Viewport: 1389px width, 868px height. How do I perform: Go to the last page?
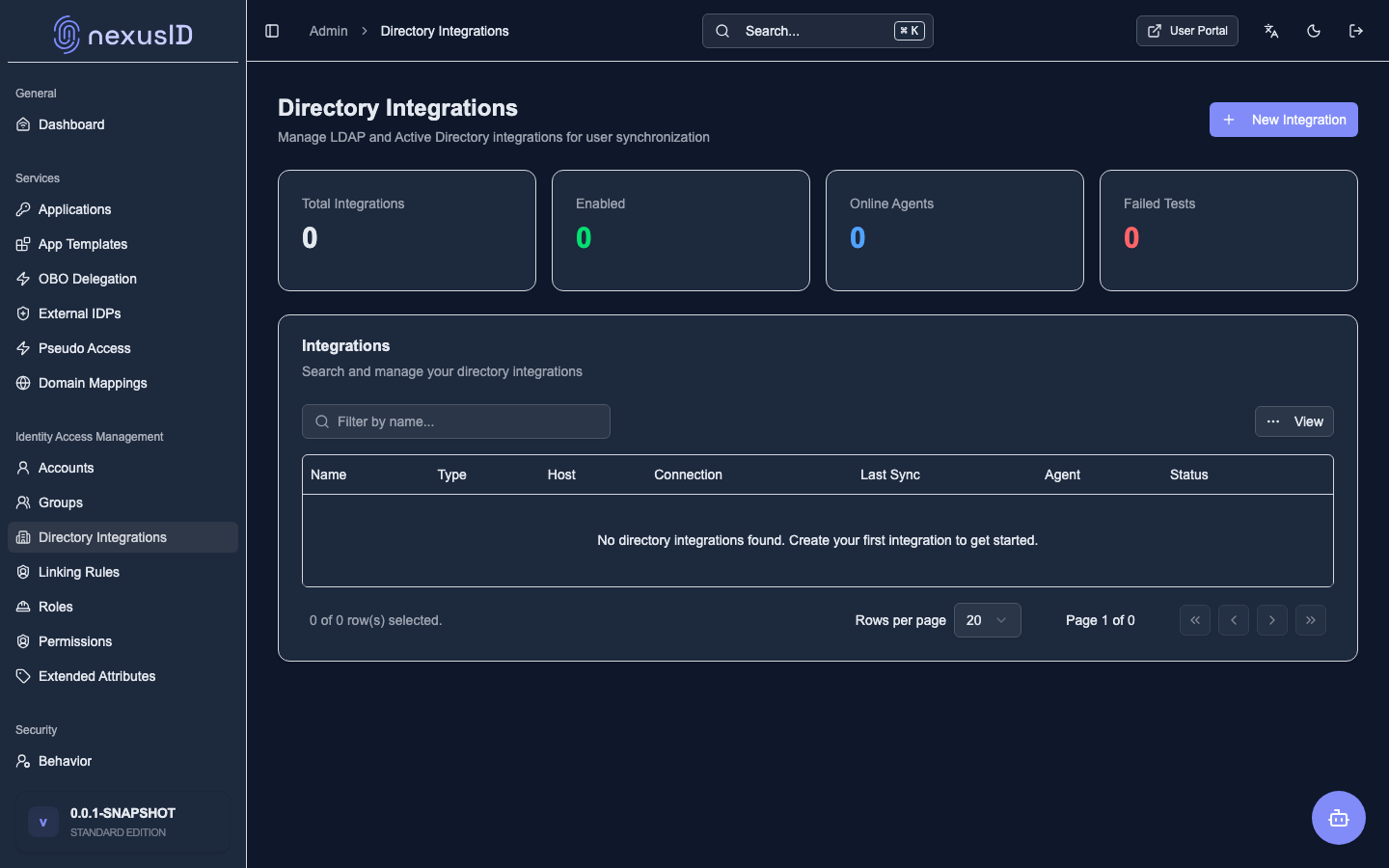click(x=1311, y=620)
